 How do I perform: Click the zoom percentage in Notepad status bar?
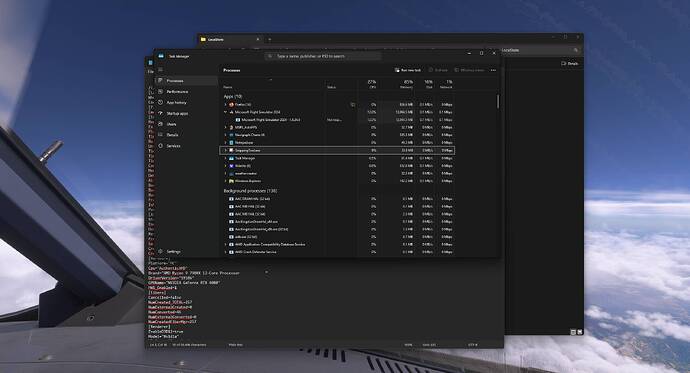pyautogui.click(x=408, y=345)
